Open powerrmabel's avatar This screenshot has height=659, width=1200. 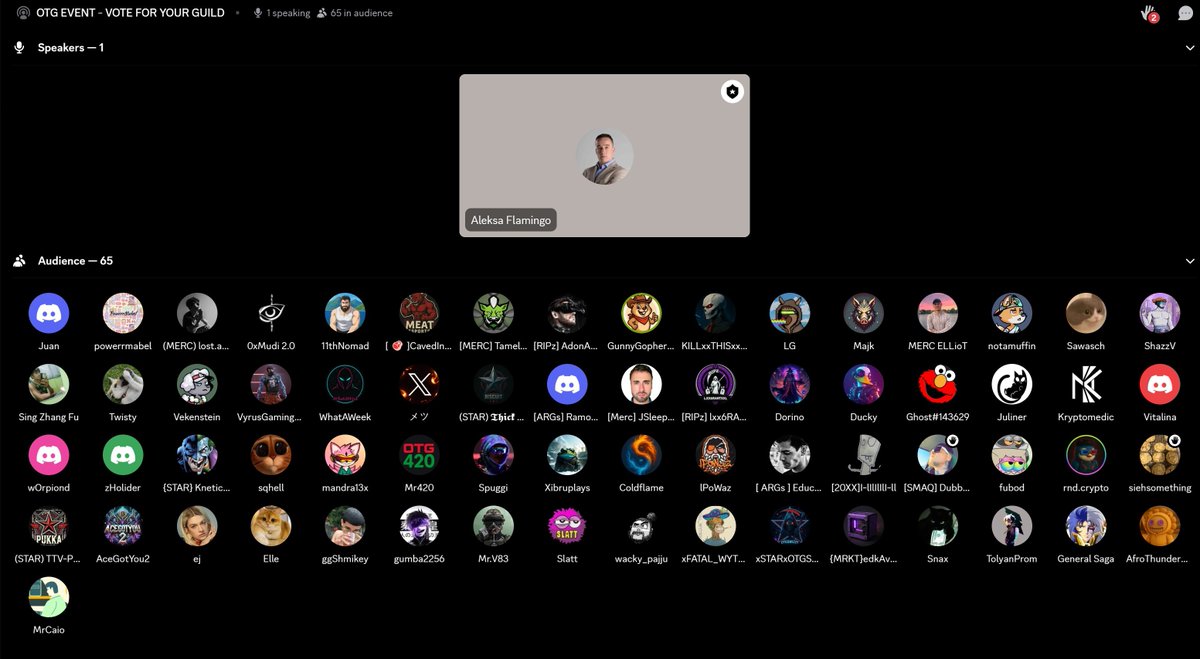tap(123, 313)
